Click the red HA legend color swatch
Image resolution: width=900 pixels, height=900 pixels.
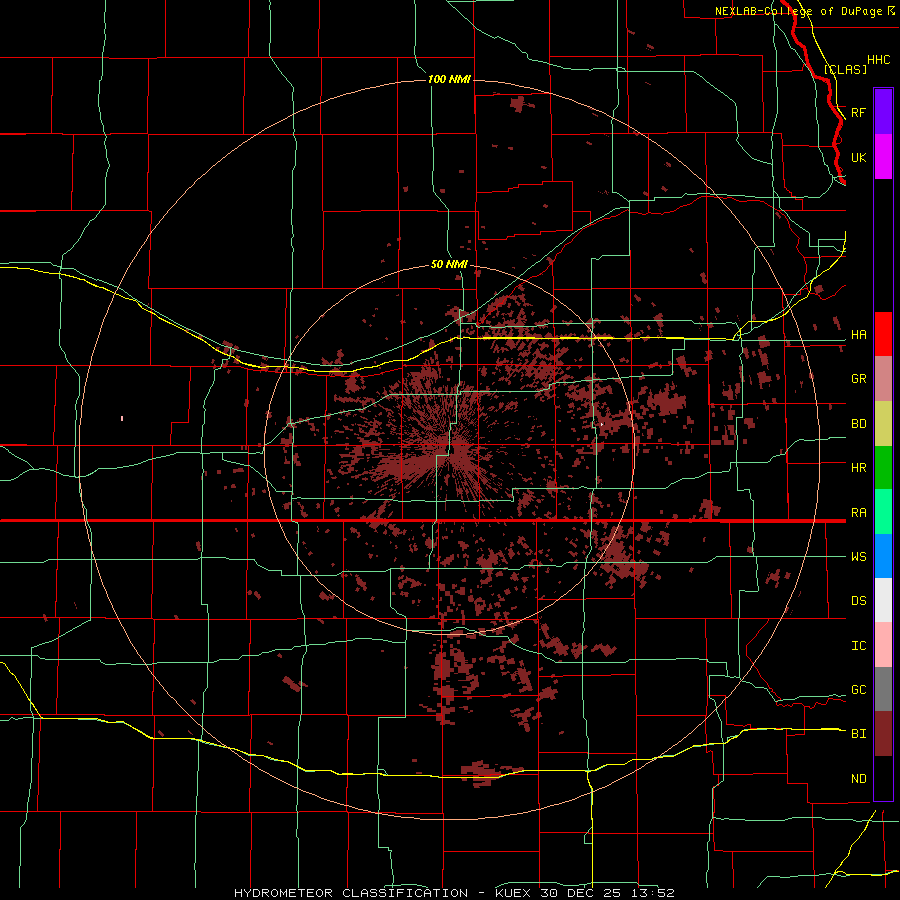pos(883,334)
